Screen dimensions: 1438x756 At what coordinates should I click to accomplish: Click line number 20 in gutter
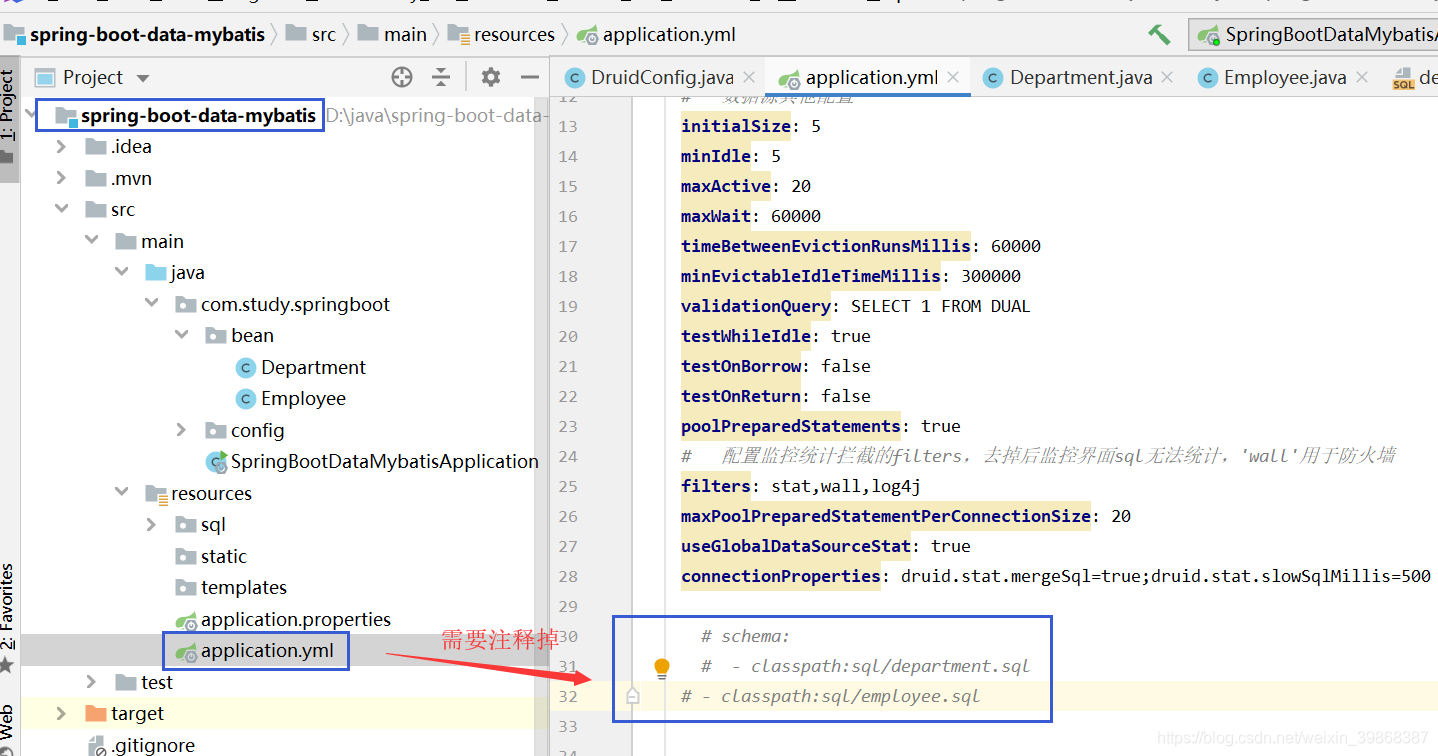568,336
